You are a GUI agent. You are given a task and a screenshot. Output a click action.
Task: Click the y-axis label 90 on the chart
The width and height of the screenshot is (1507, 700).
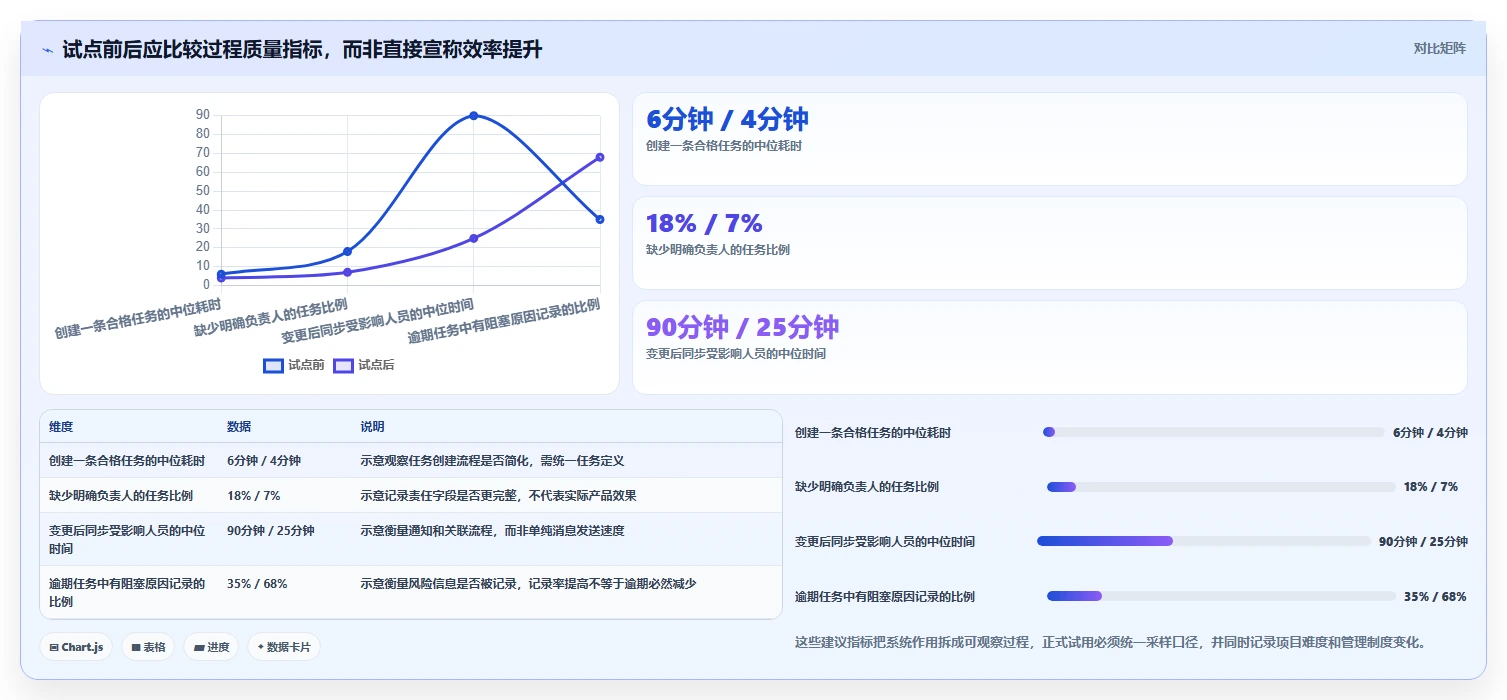click(203, 115)
